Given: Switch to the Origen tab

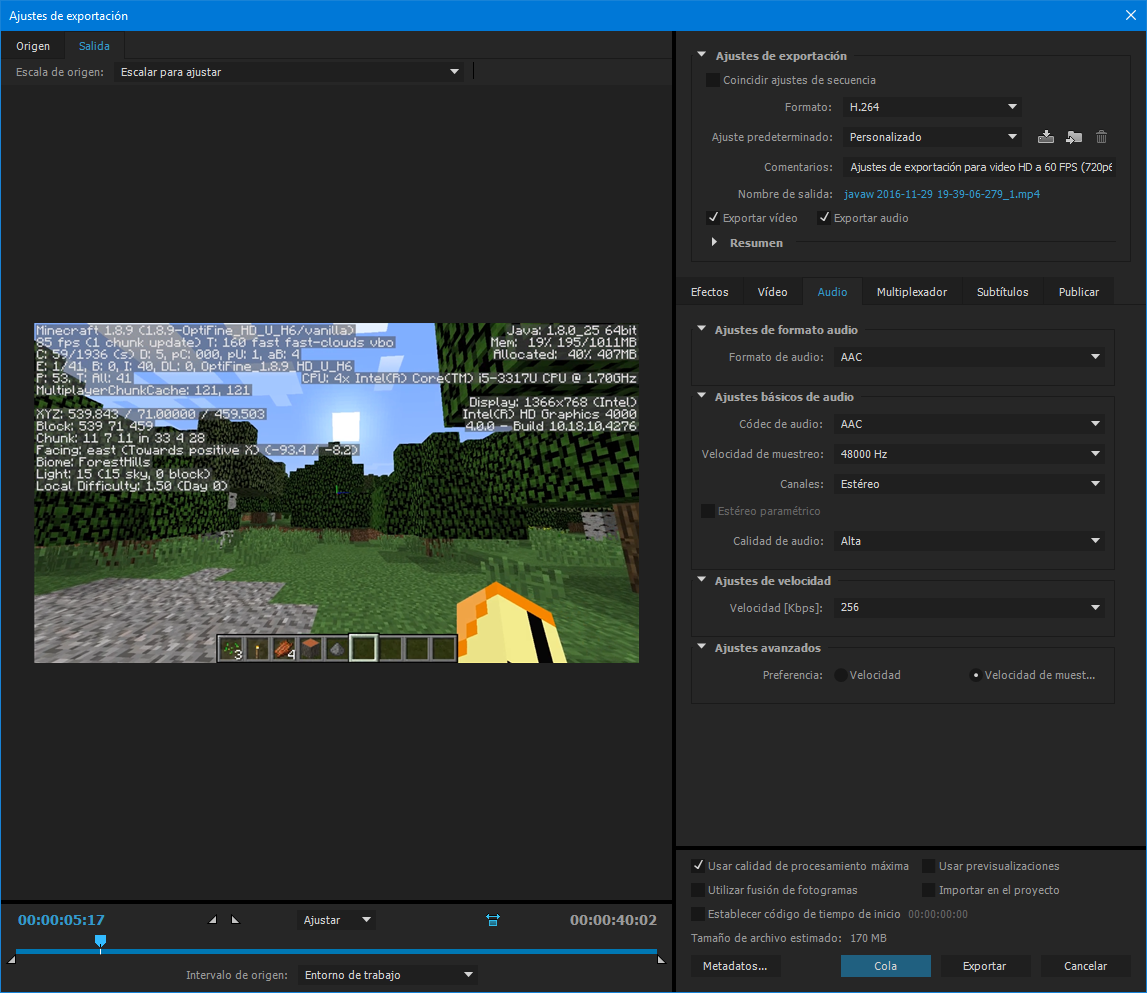Looking at the screenshot, I should click(33, 45).
